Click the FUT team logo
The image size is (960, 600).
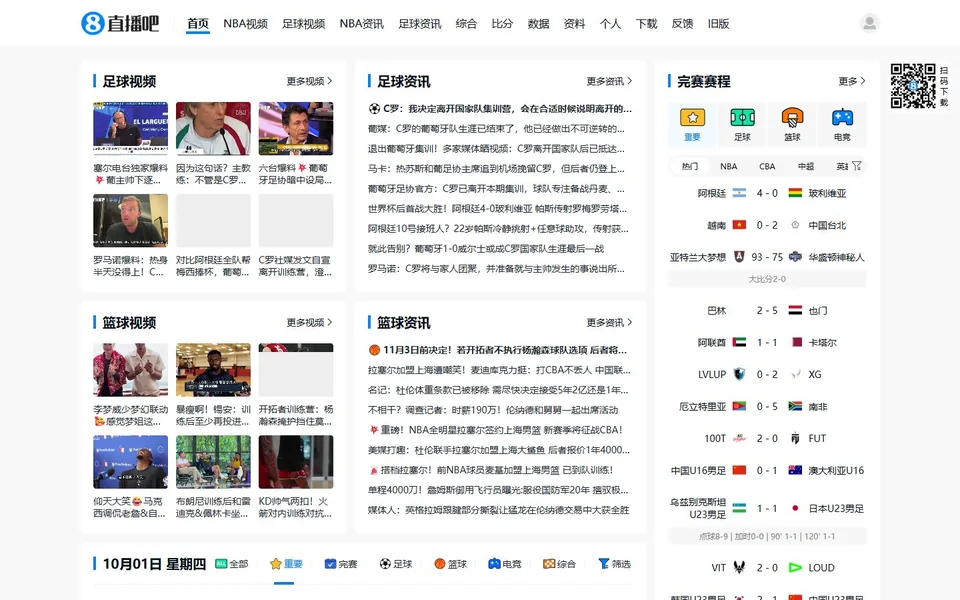coord(795,438)
